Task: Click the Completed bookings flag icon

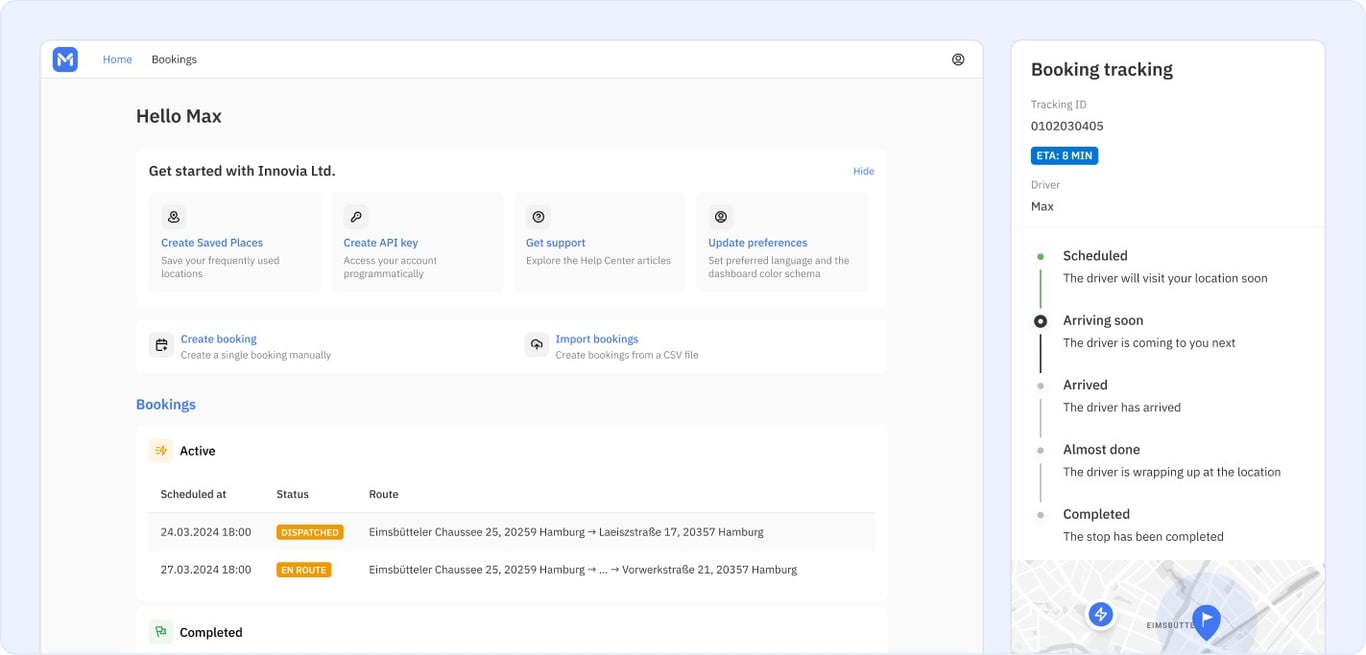Action: coord(161,632)
